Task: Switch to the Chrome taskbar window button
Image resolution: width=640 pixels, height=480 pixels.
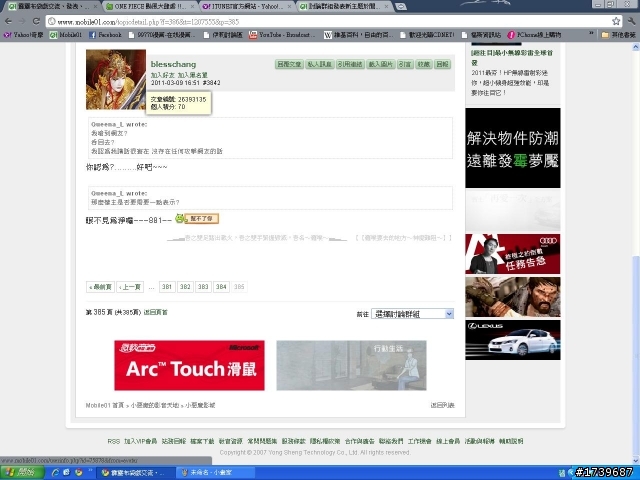Action: coord(137,473)
